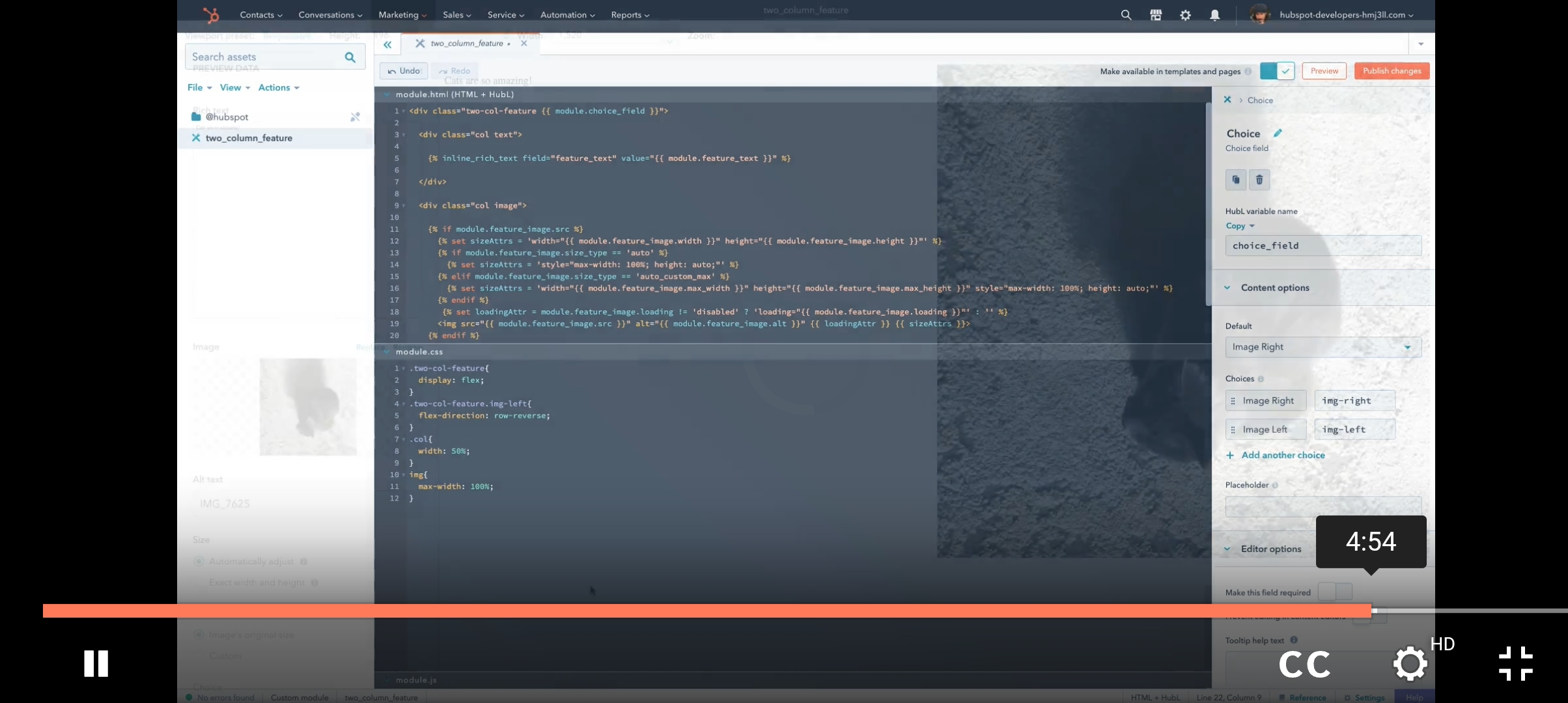Screen dimensions: 1568x703
Task: Select the Automatically adjust size option
Action: click(x=198, y=561)
